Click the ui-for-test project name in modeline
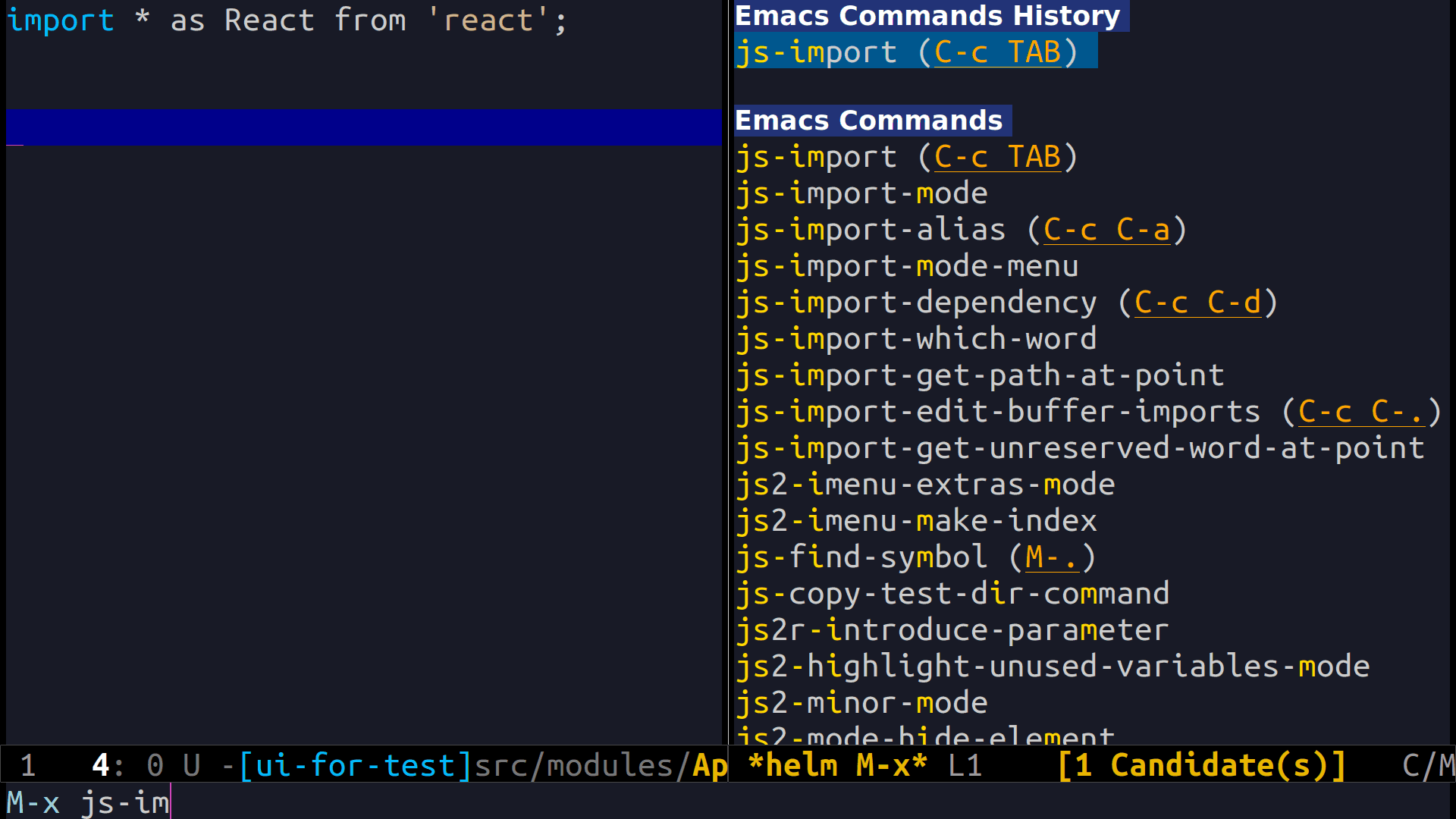Viewport: 1456px width, 819px height. [x=355, y=765]
